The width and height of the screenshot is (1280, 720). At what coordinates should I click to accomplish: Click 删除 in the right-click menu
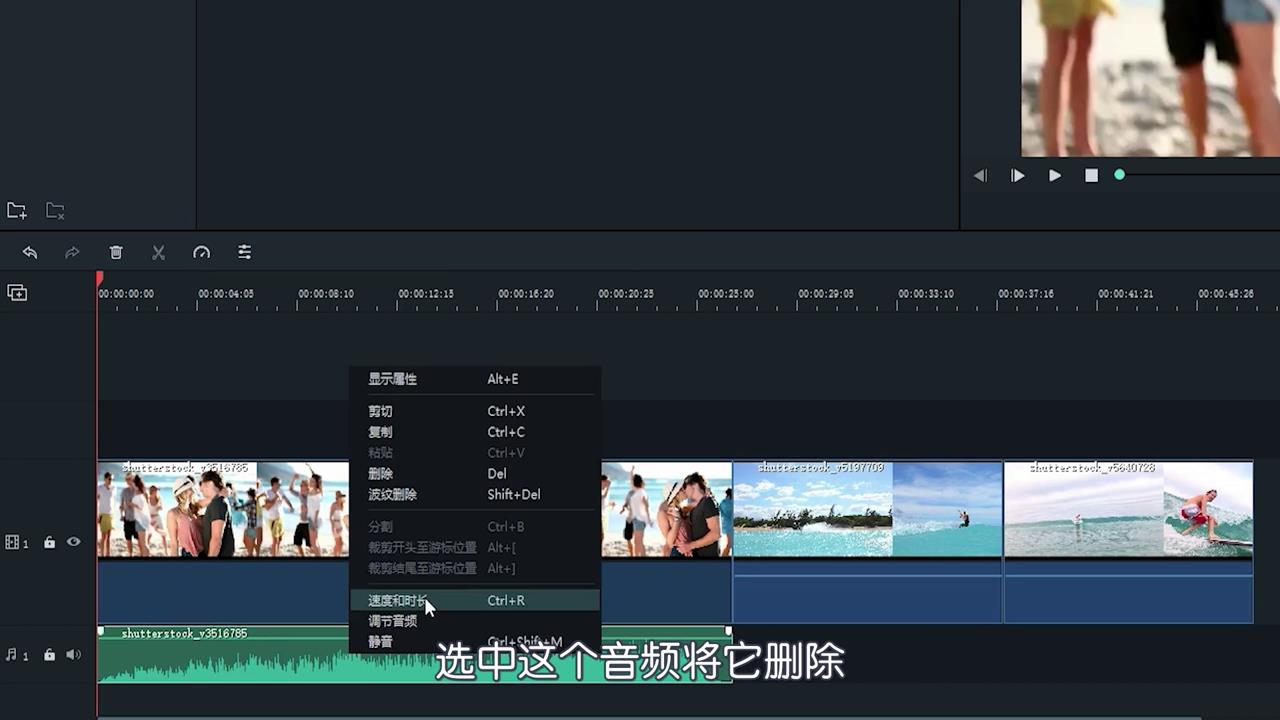point(381,473)
